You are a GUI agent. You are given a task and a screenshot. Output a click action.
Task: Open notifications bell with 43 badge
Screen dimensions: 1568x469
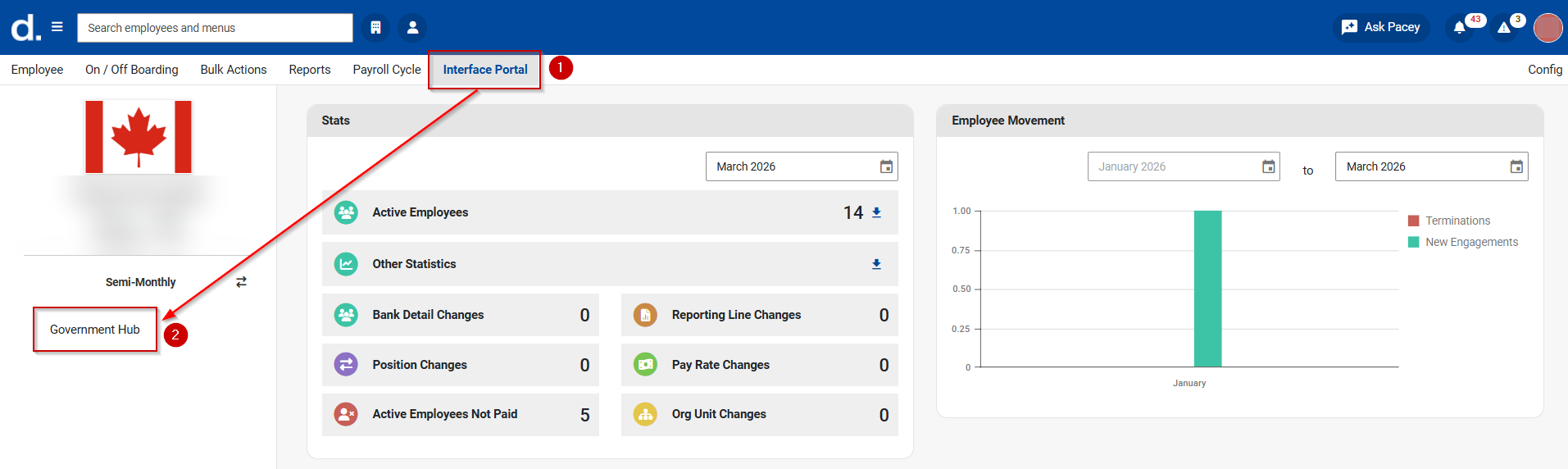[x=1459, y=28]
